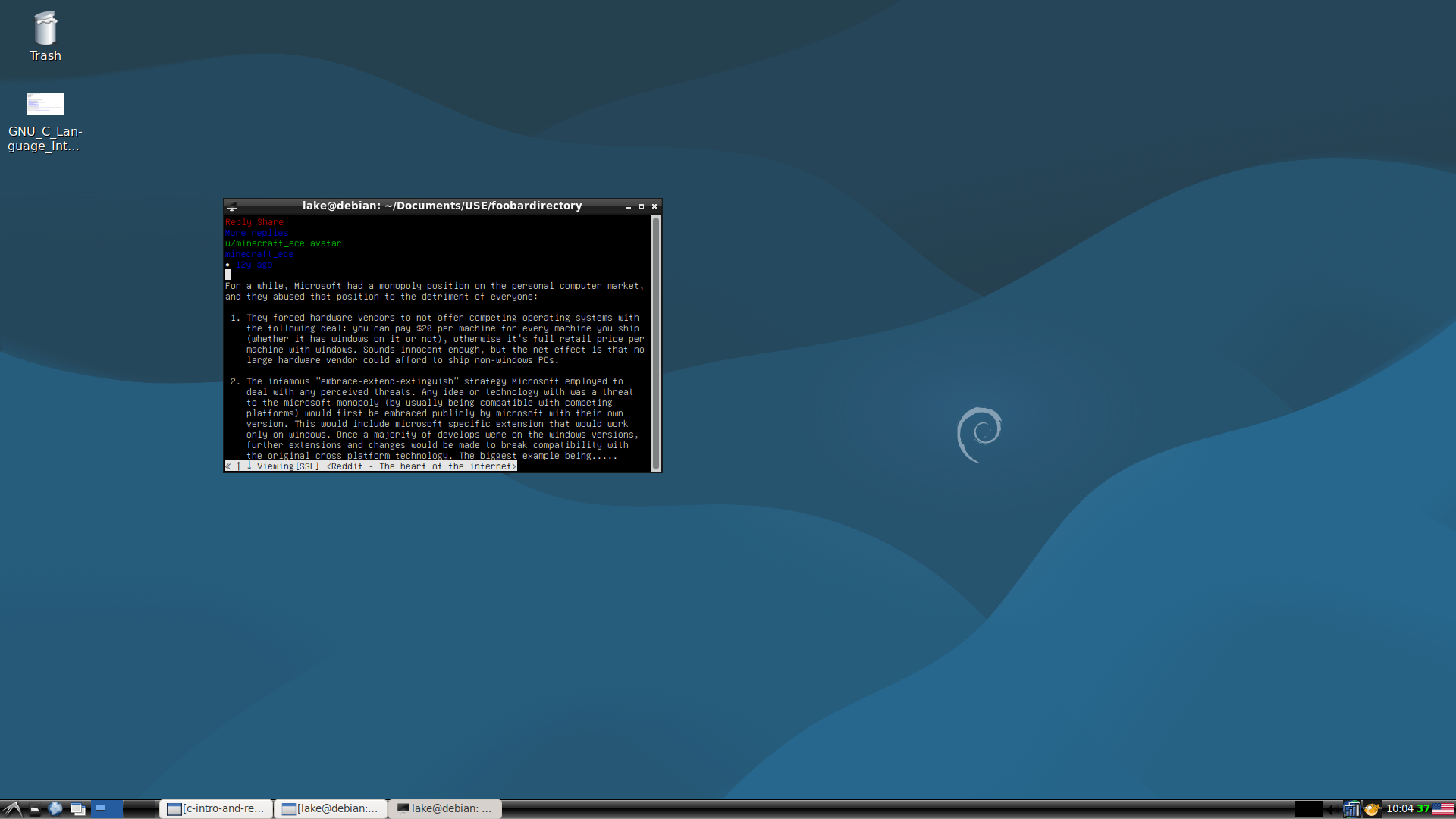Follow the Share link
Screen dimensions: 1456x819
point(270,222)
